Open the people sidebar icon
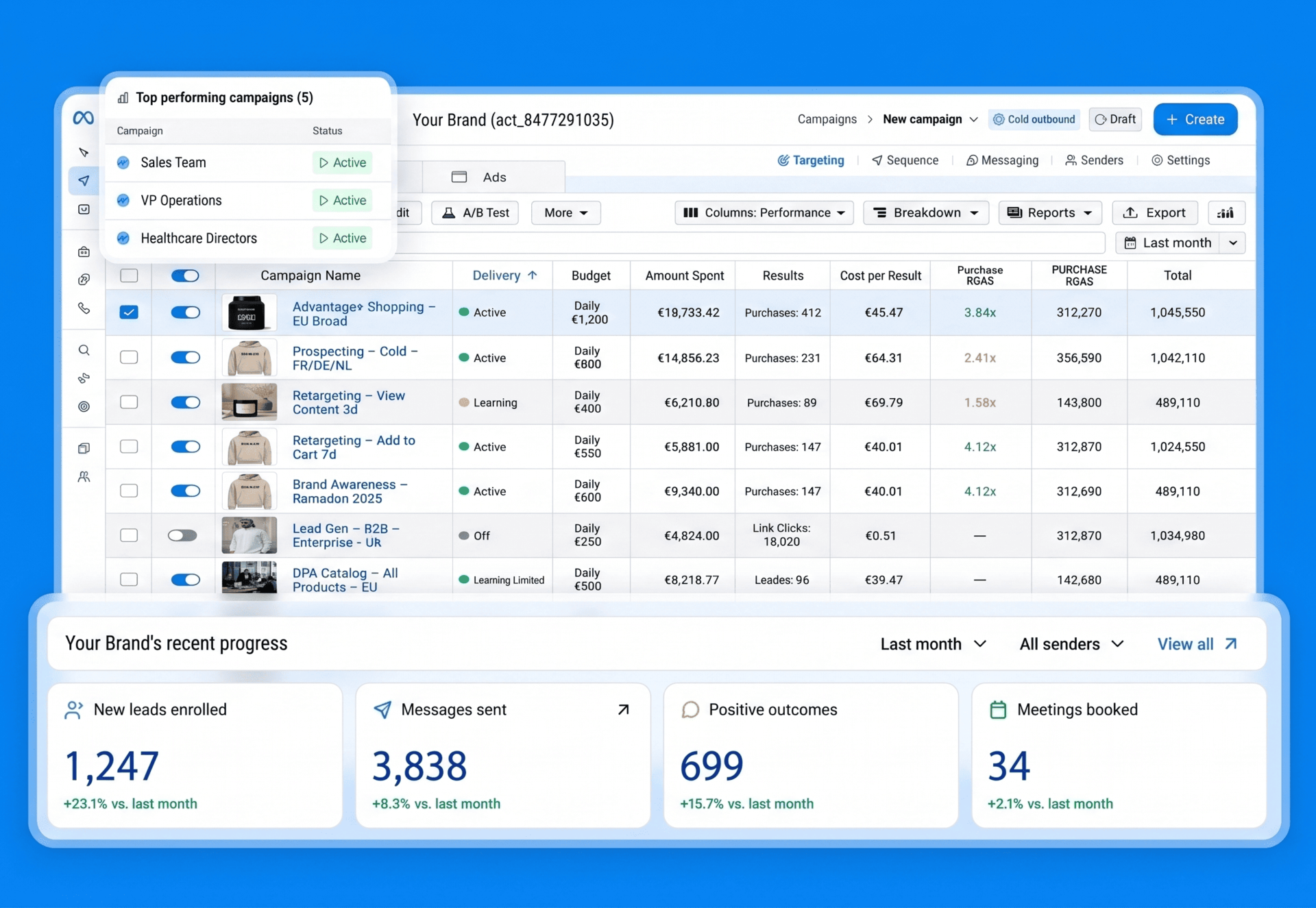The width and height of the screenshot is (1316, 908). click(x=84, y=476)
